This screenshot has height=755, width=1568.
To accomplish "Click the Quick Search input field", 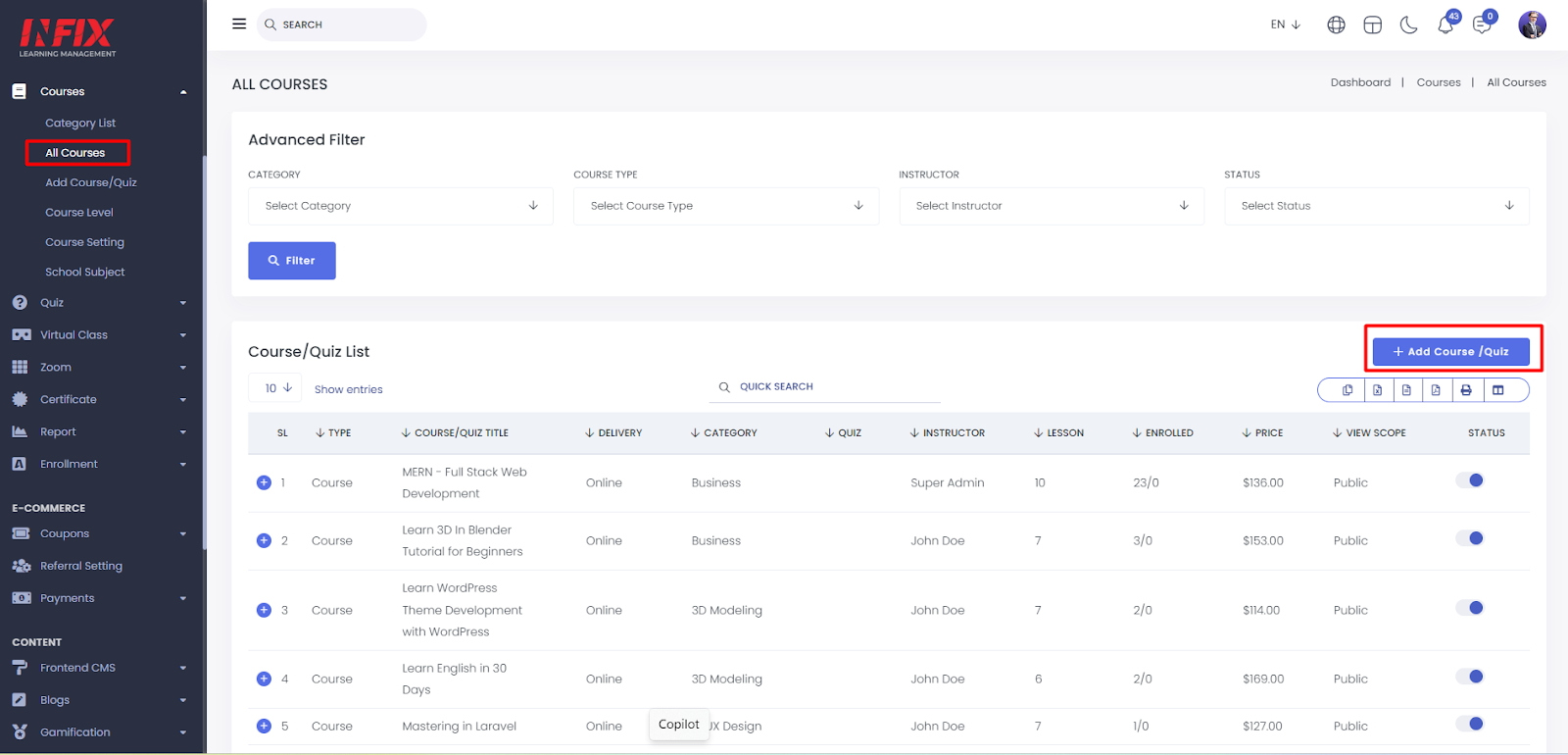I will click(825, 387).
